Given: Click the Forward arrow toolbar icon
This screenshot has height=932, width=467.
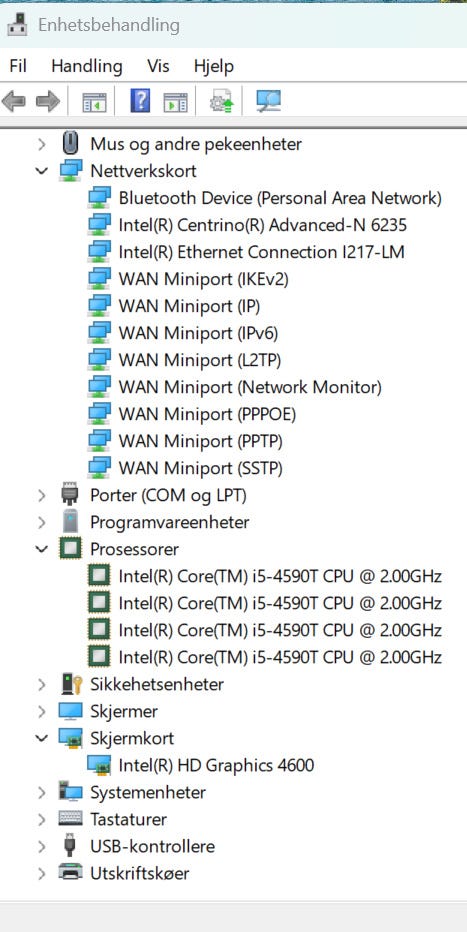Looking at the screenshot, I should coord(48,102).
